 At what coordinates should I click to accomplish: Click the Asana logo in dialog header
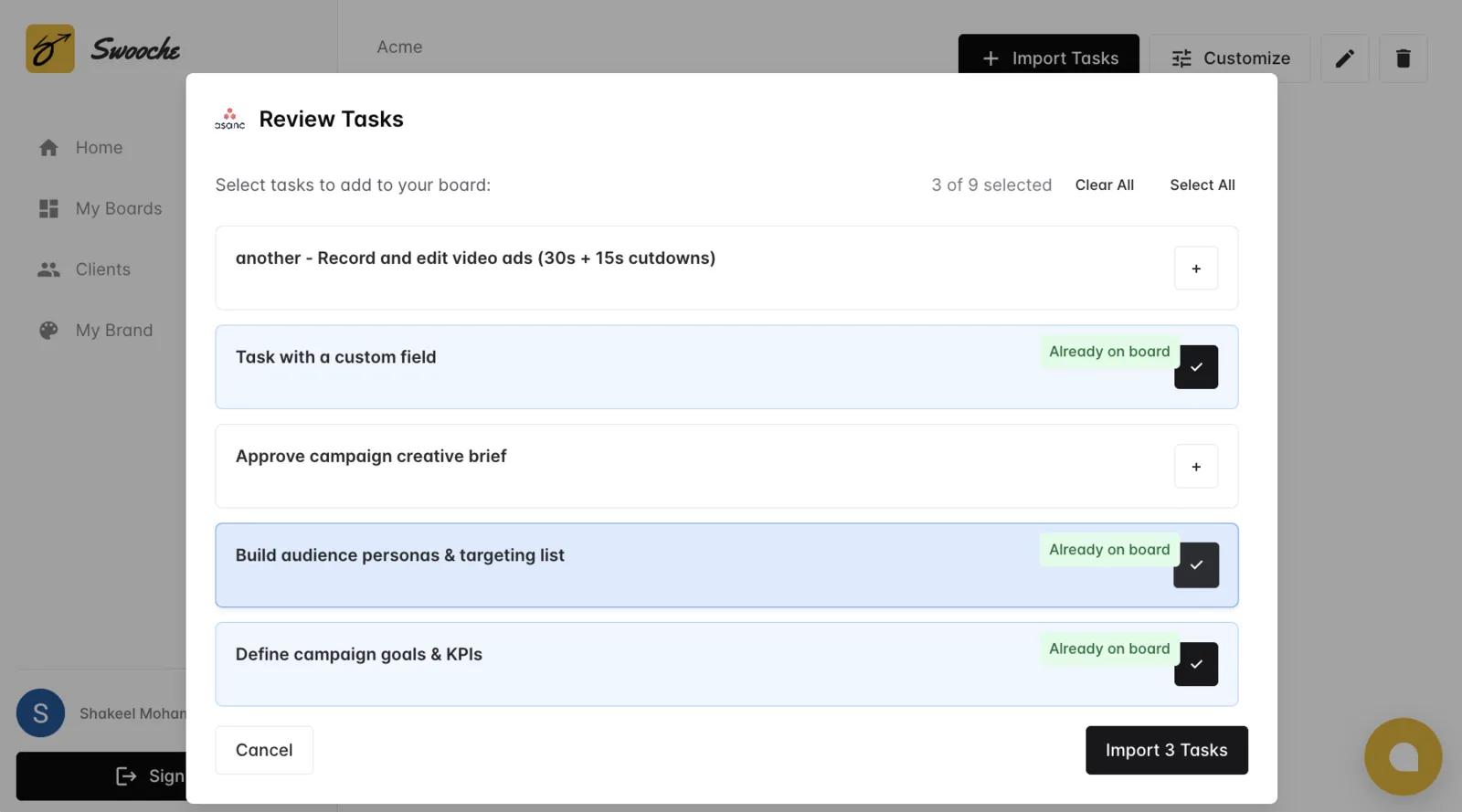pos(229,119)
